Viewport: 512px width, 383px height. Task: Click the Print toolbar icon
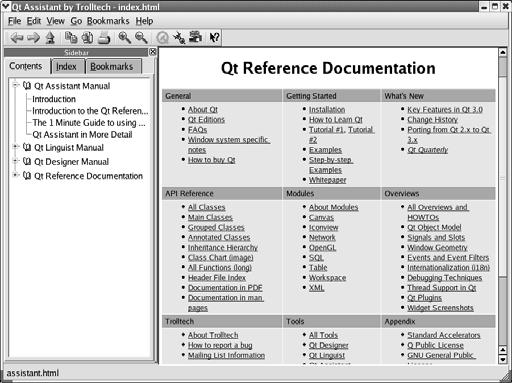(x=104, y=38)
